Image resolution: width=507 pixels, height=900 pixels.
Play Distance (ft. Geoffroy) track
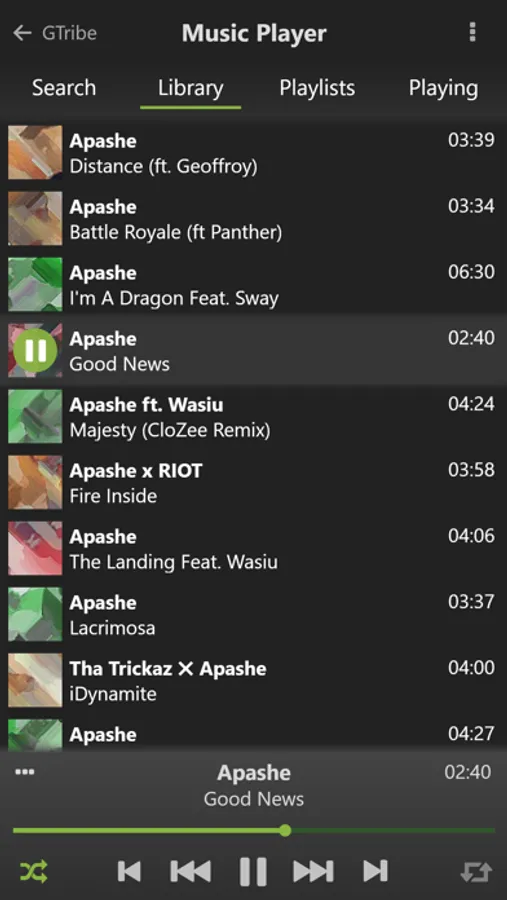253,153
